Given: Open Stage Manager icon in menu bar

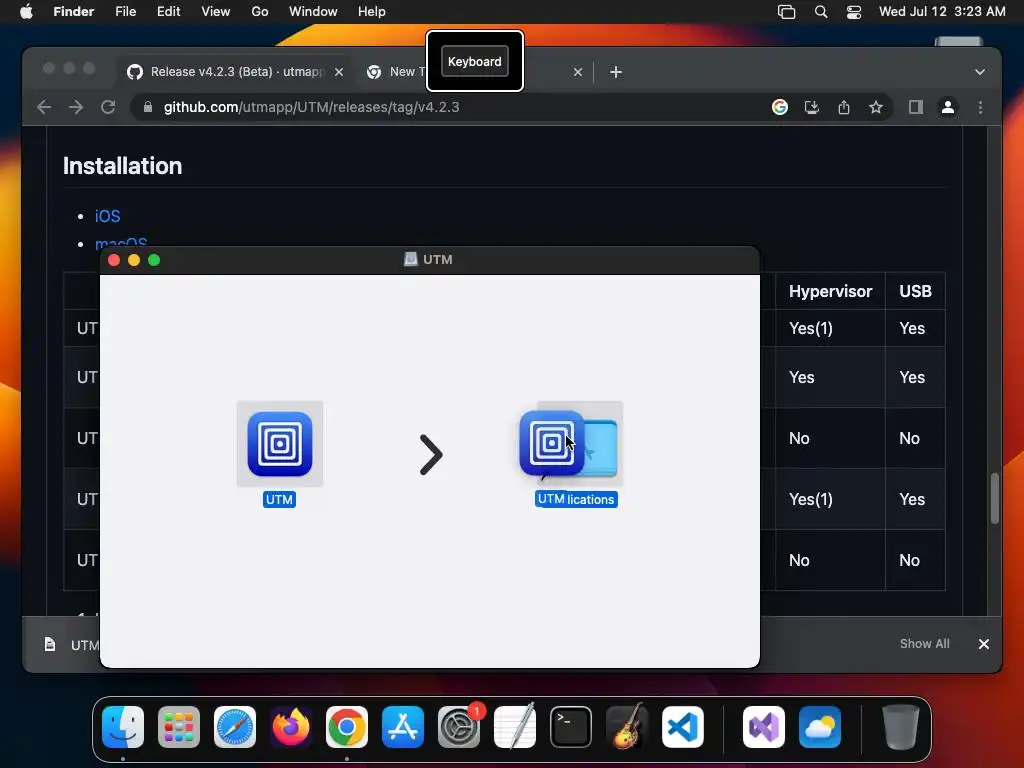Looking at the screenshot, I should click(786, 12).
